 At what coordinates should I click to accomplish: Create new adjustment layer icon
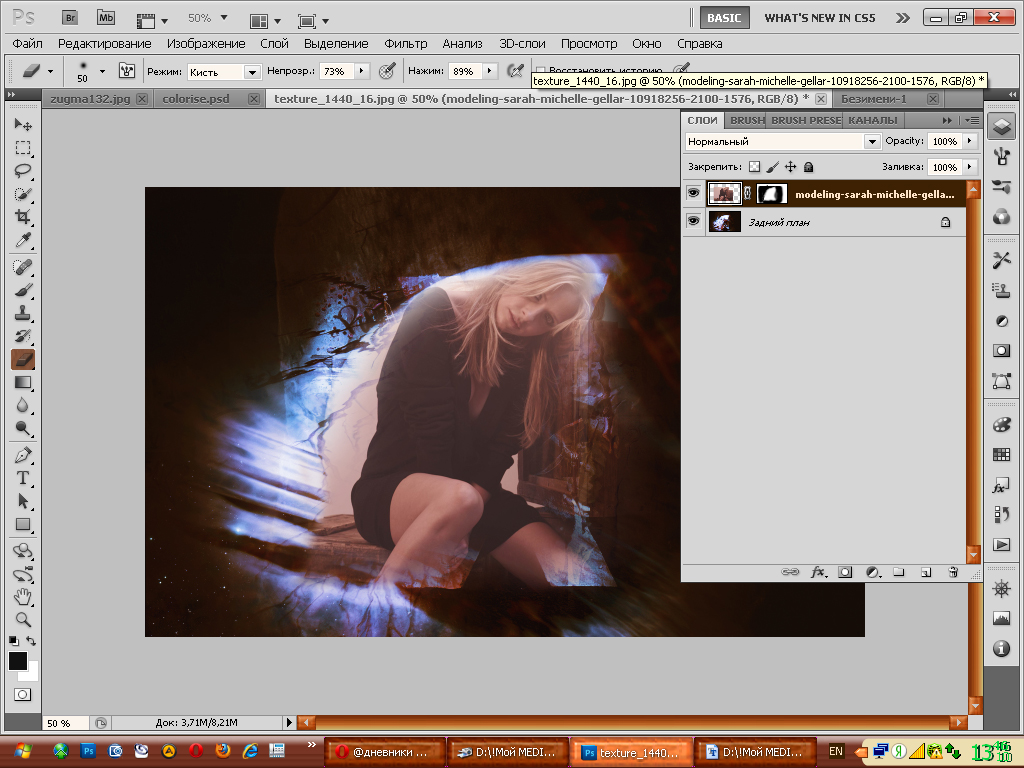pos(873,572)
